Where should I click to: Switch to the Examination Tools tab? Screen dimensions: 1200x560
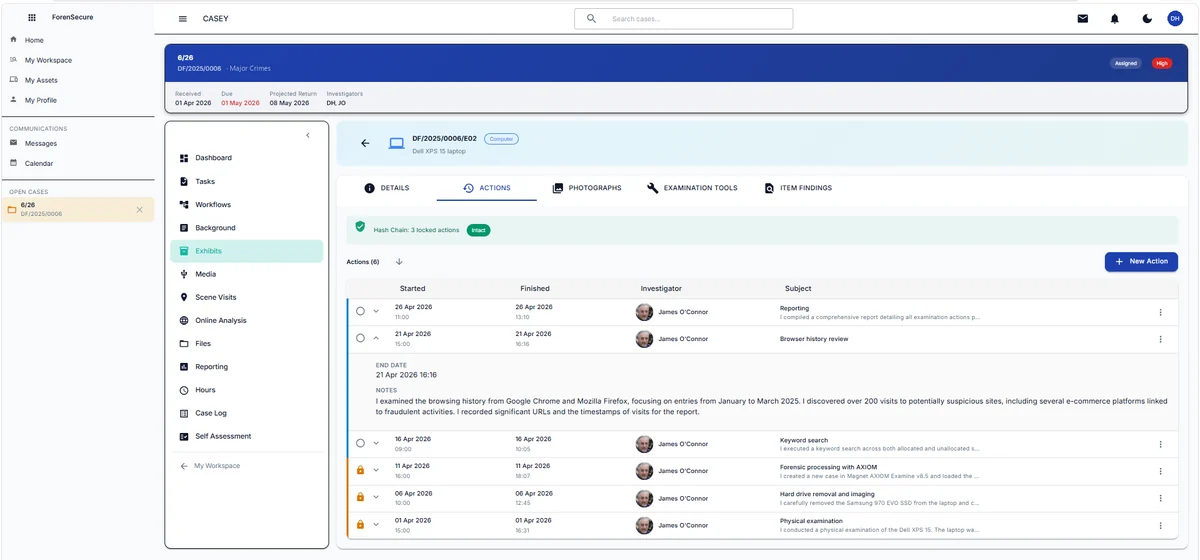692,188
